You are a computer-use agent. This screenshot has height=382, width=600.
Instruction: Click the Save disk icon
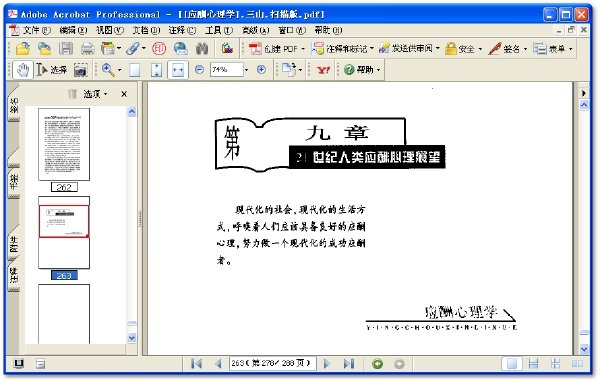(66, 49)
